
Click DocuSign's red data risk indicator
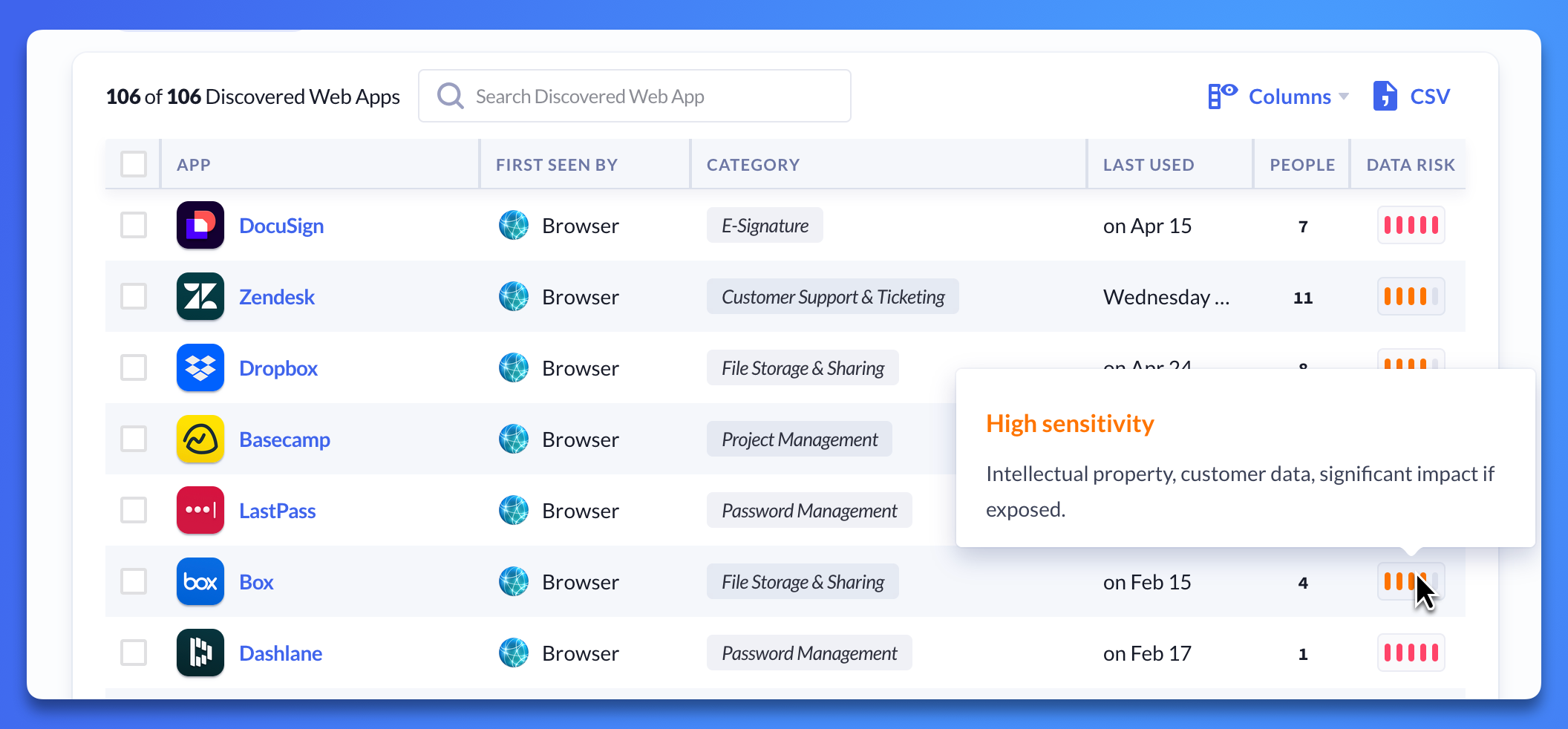click(x=1411, y=225)
